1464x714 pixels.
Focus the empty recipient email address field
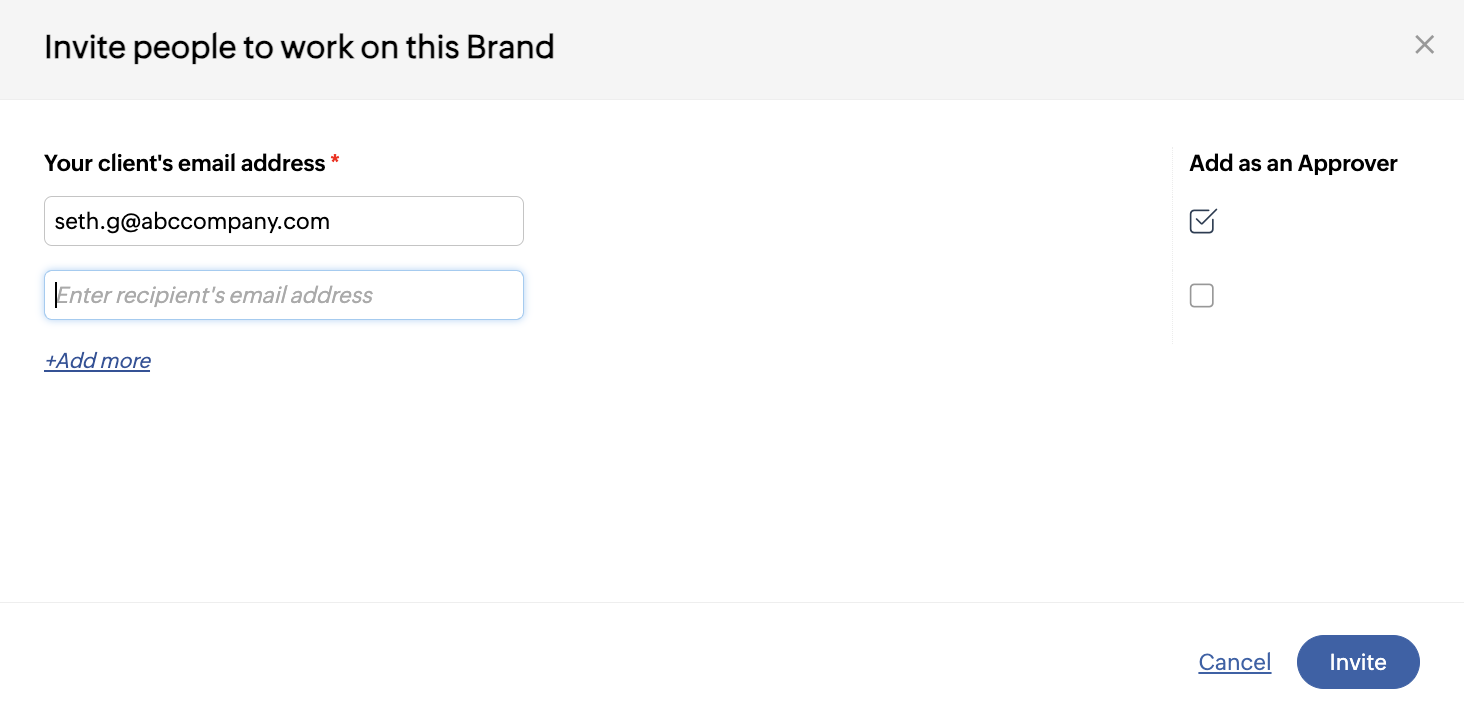[x=284, y=296]
